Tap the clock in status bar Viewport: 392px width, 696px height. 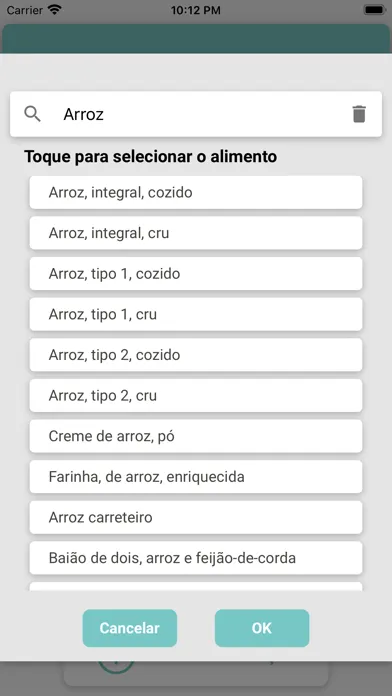point(196,10)
